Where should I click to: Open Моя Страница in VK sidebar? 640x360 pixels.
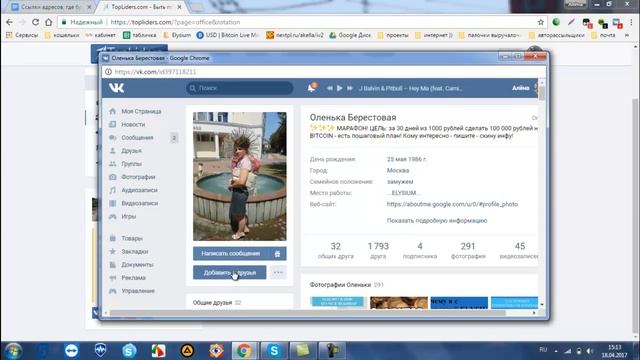pos(141,111)
